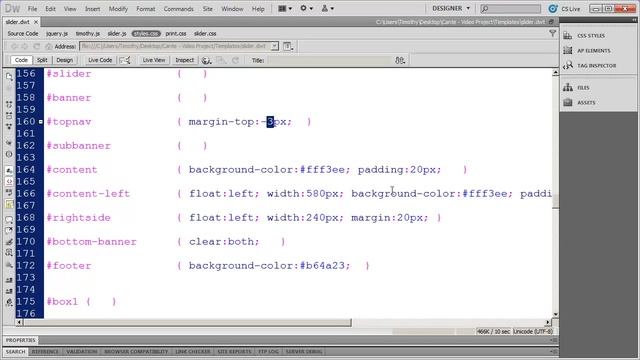This screenshot has width=640, height=360.
Task: Toggle Syntax Error Alerts in Info Bar
Action: coord(9,204)
